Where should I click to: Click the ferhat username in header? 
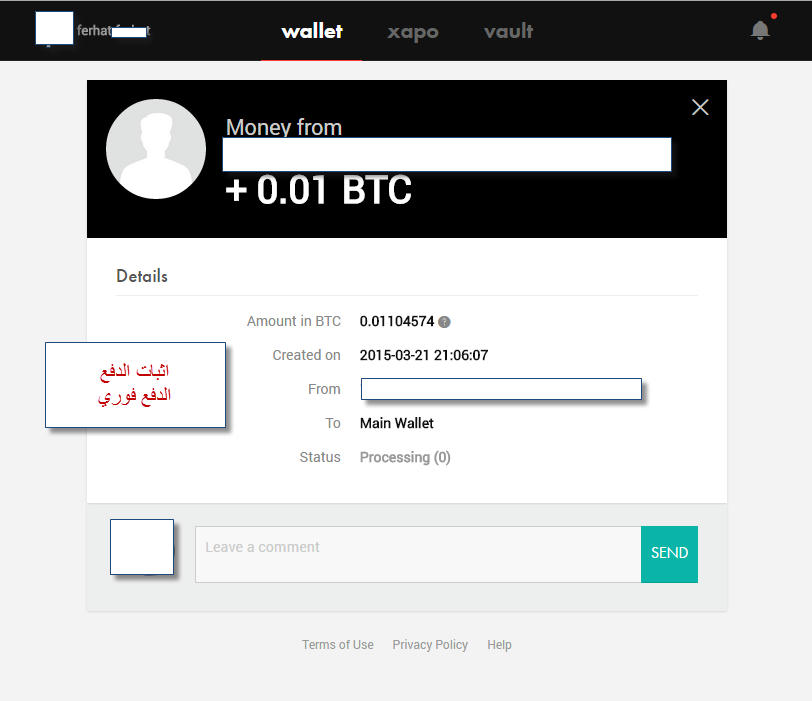tap(113, 31)
